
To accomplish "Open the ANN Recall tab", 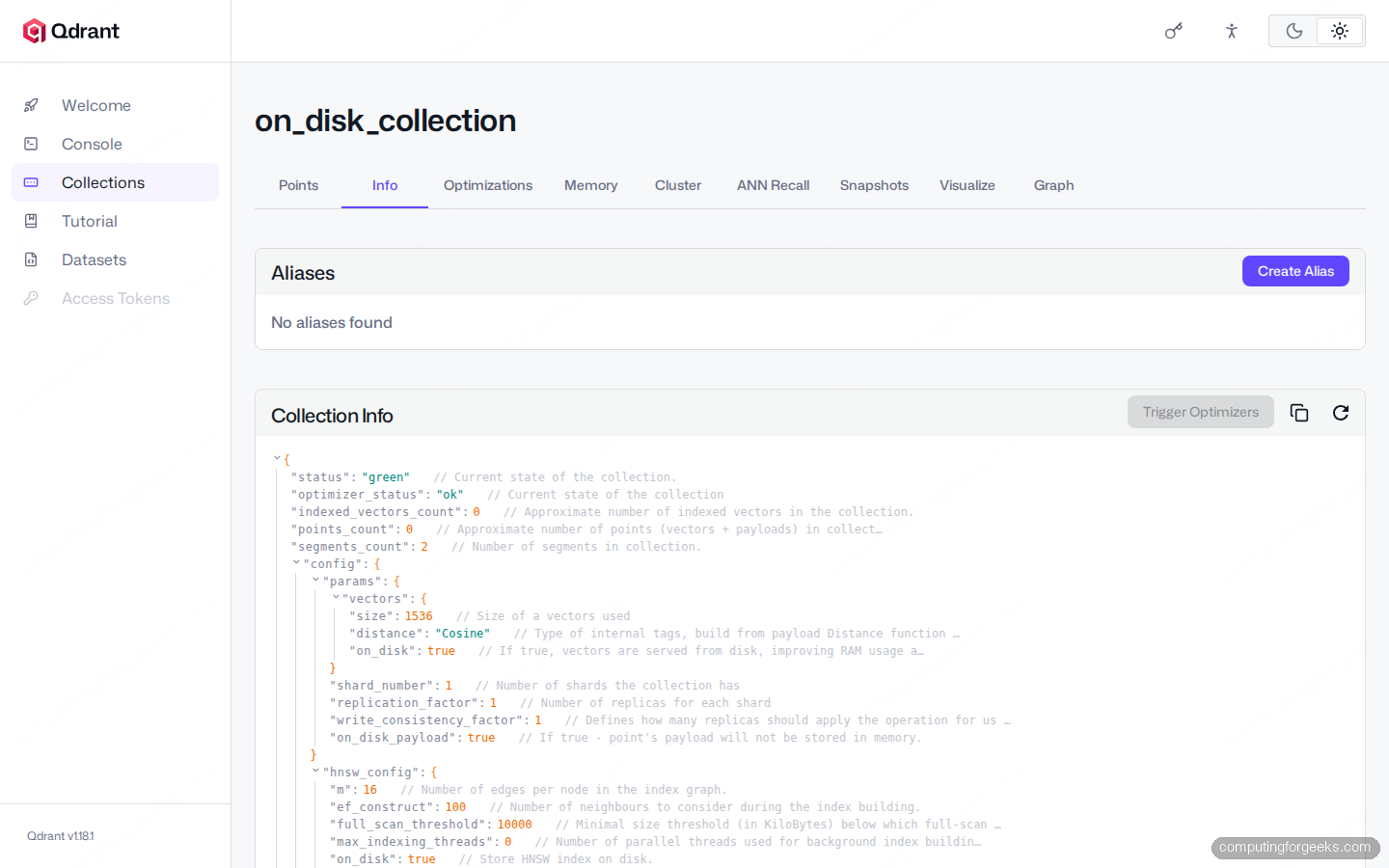I will click(773, 185).
